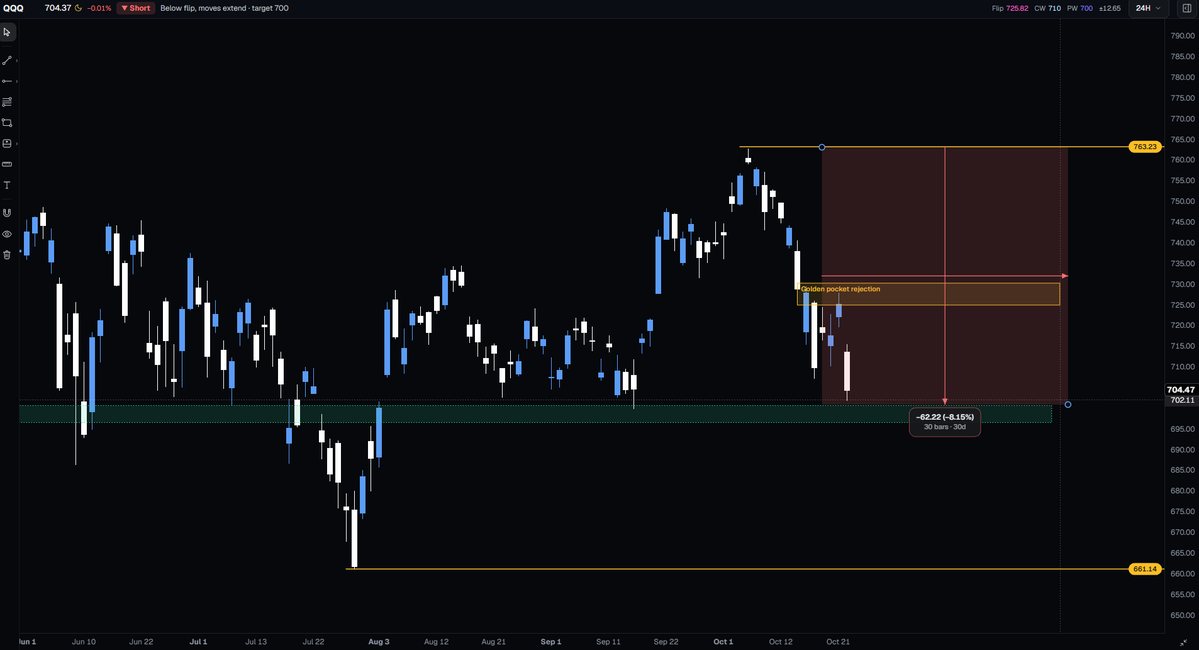1199x650 pixels.
Task: Select the trend line drawing tool
Action: (x=7, y=60)
